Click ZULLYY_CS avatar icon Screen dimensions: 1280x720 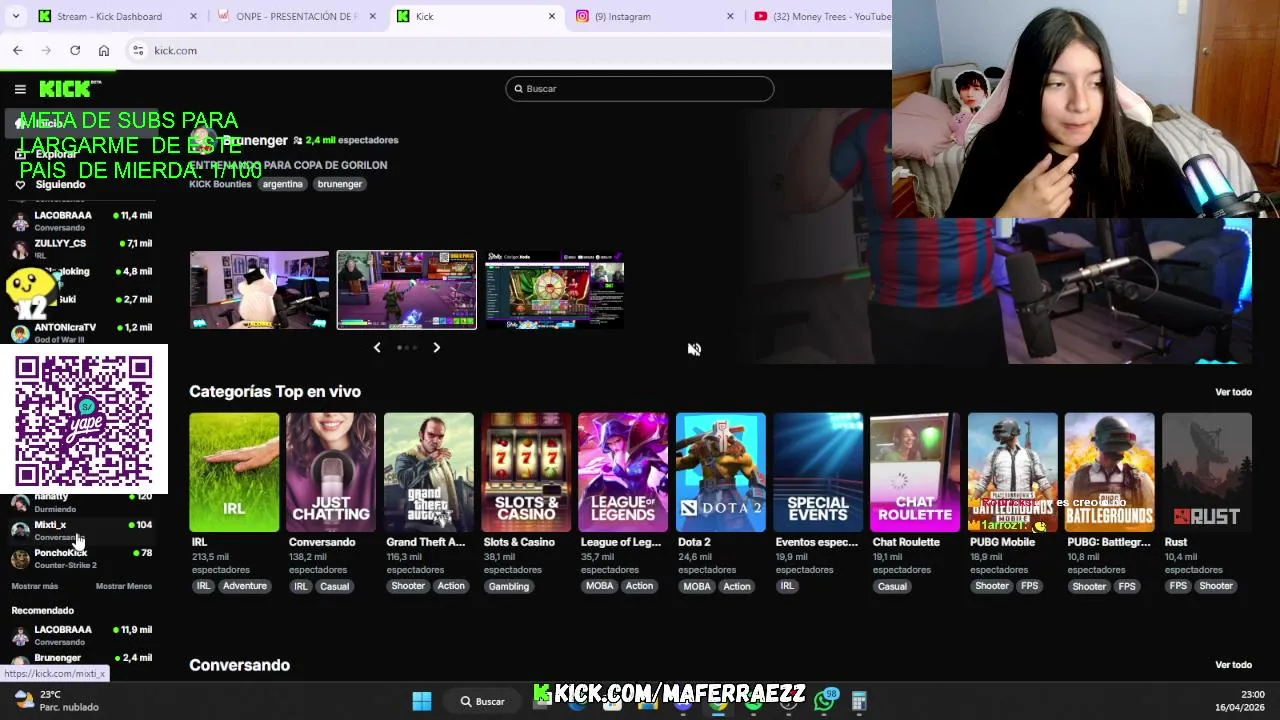point(20,249)
